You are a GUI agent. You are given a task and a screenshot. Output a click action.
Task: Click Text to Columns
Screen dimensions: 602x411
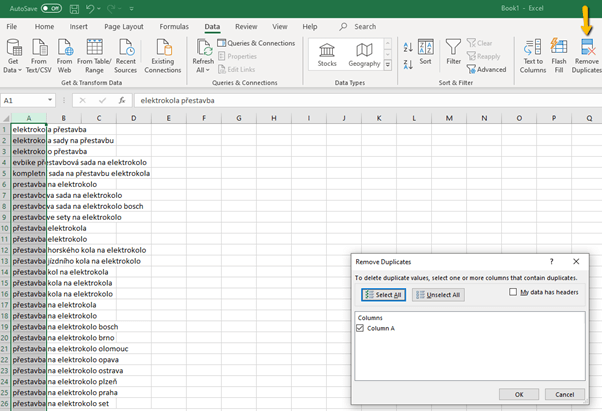[533, 56]
